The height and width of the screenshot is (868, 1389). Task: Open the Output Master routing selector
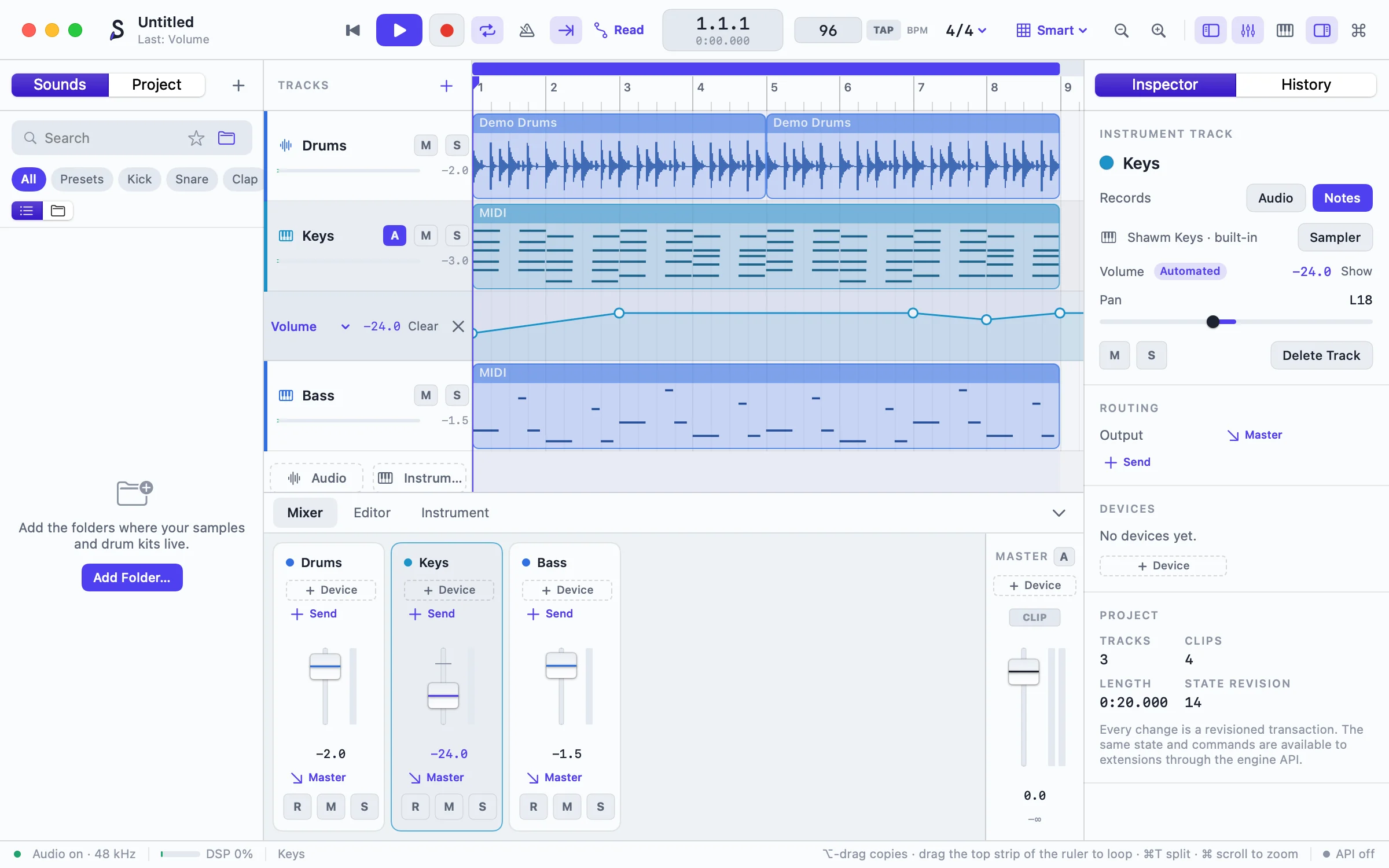[1255, 435]
